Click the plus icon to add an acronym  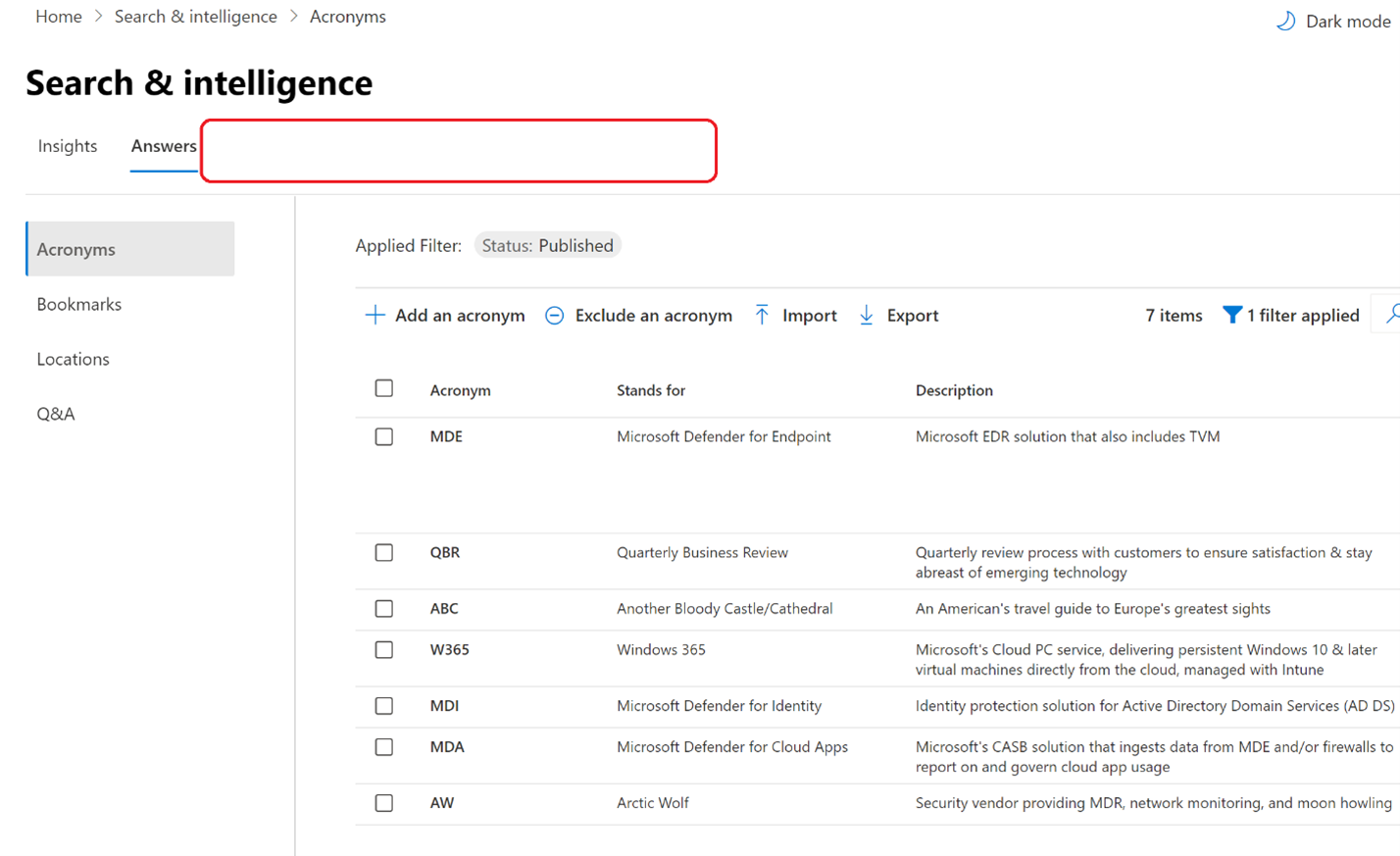click(375, 315)
